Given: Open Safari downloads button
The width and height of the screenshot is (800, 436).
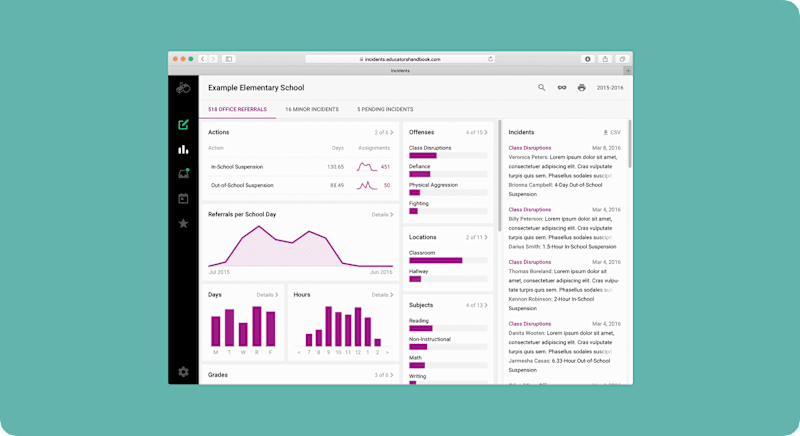Looking at the screenshot, I should 588,59.
